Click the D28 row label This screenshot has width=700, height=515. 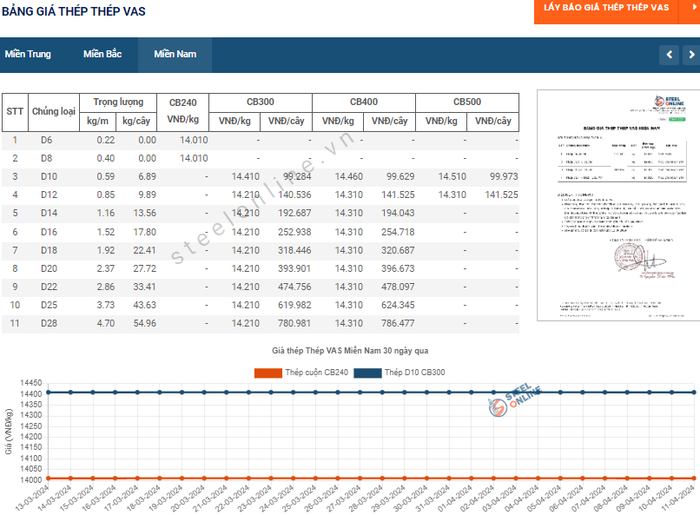coord(46,323)
